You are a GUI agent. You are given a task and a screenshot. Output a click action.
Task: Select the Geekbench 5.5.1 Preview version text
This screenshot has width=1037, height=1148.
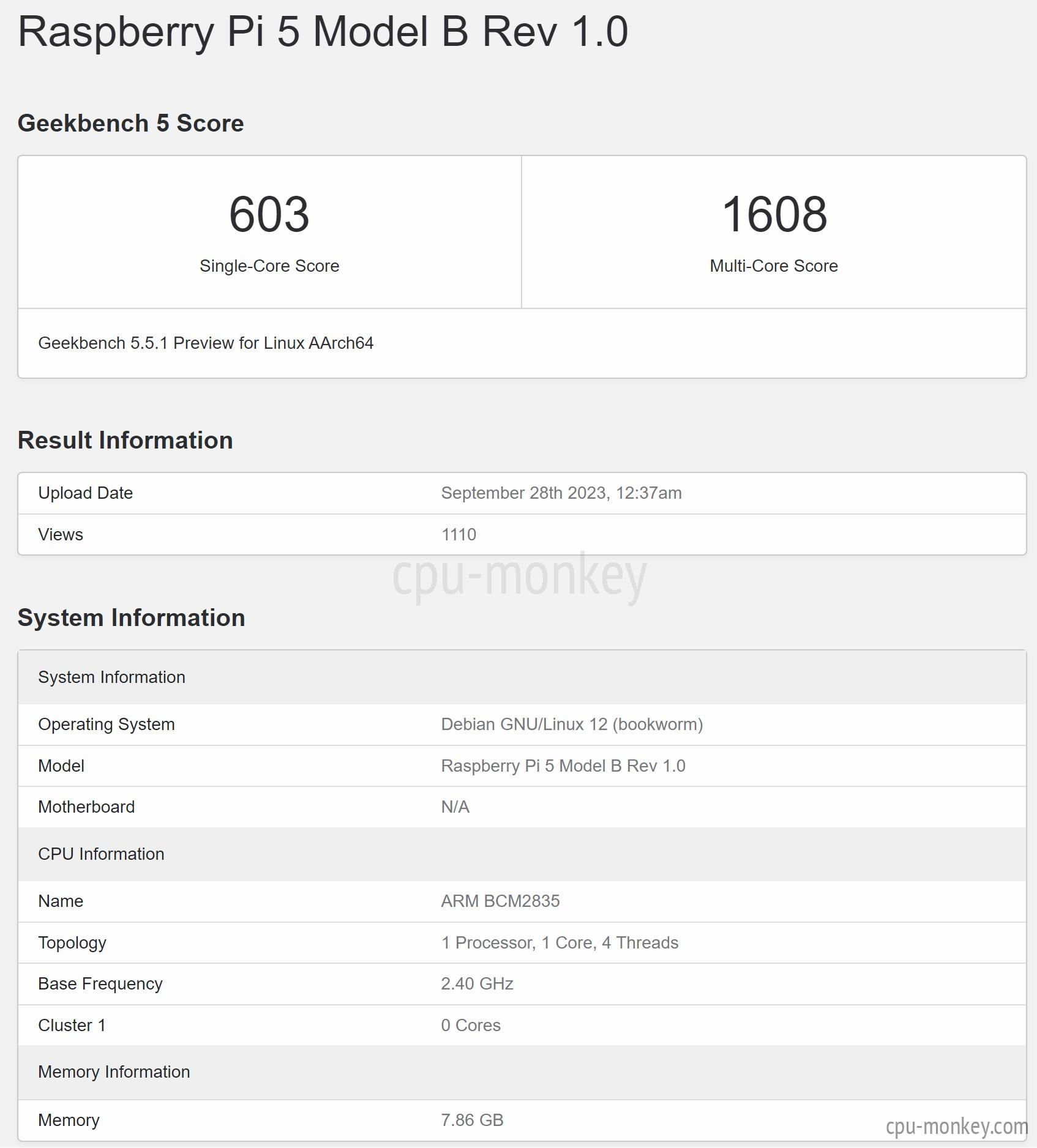pyautogui.click(x=206, y=343)
